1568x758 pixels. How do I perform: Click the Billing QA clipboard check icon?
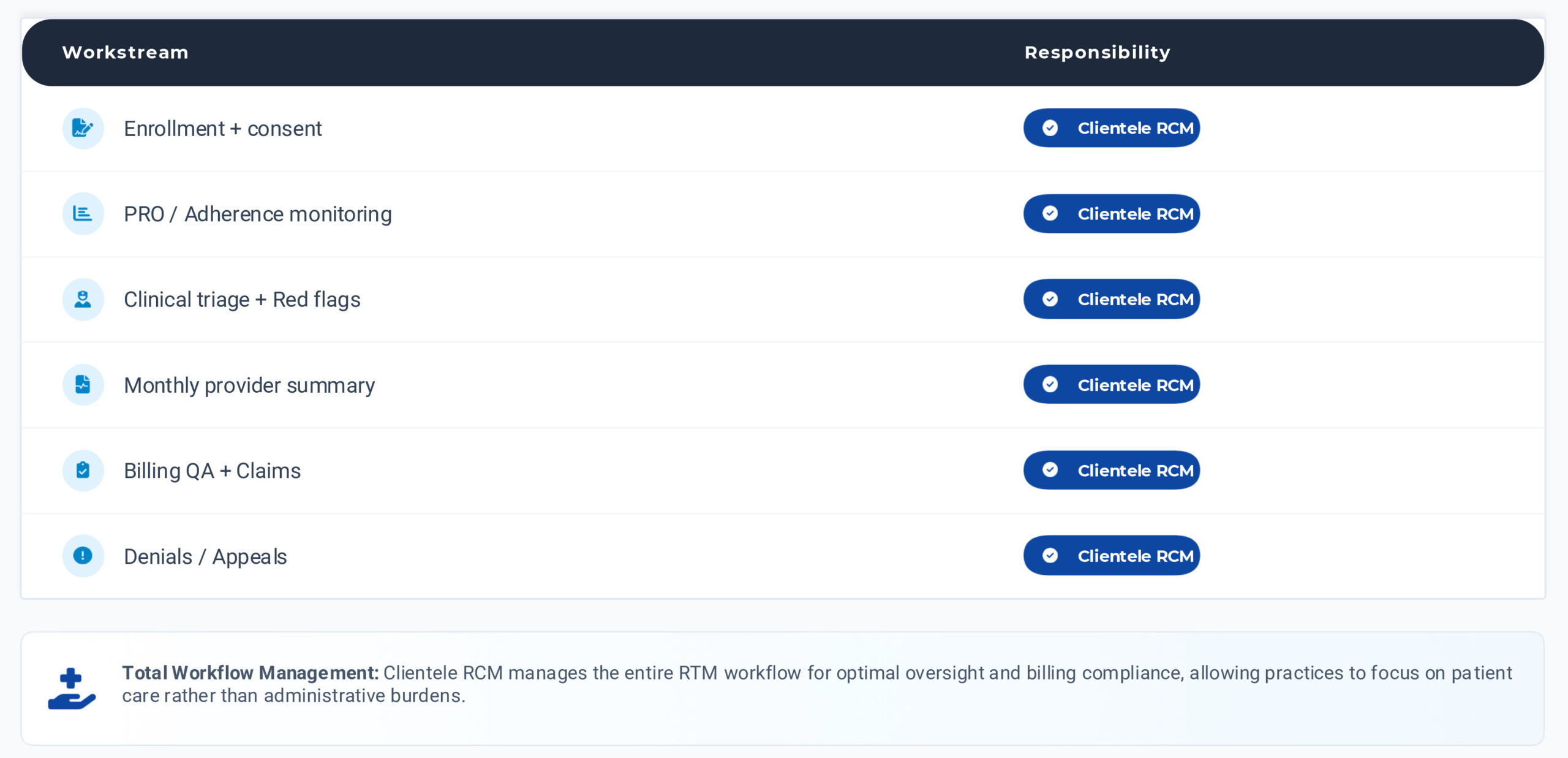[83, 470]
